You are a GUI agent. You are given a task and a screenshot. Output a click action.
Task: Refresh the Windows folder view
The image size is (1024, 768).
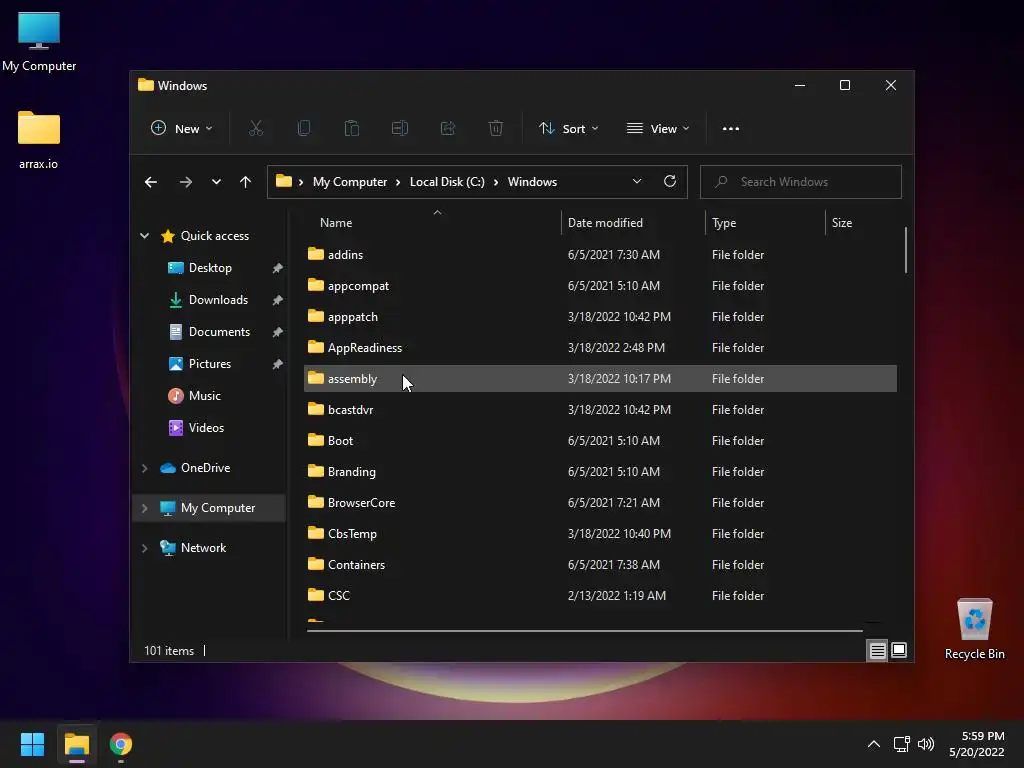670,182
